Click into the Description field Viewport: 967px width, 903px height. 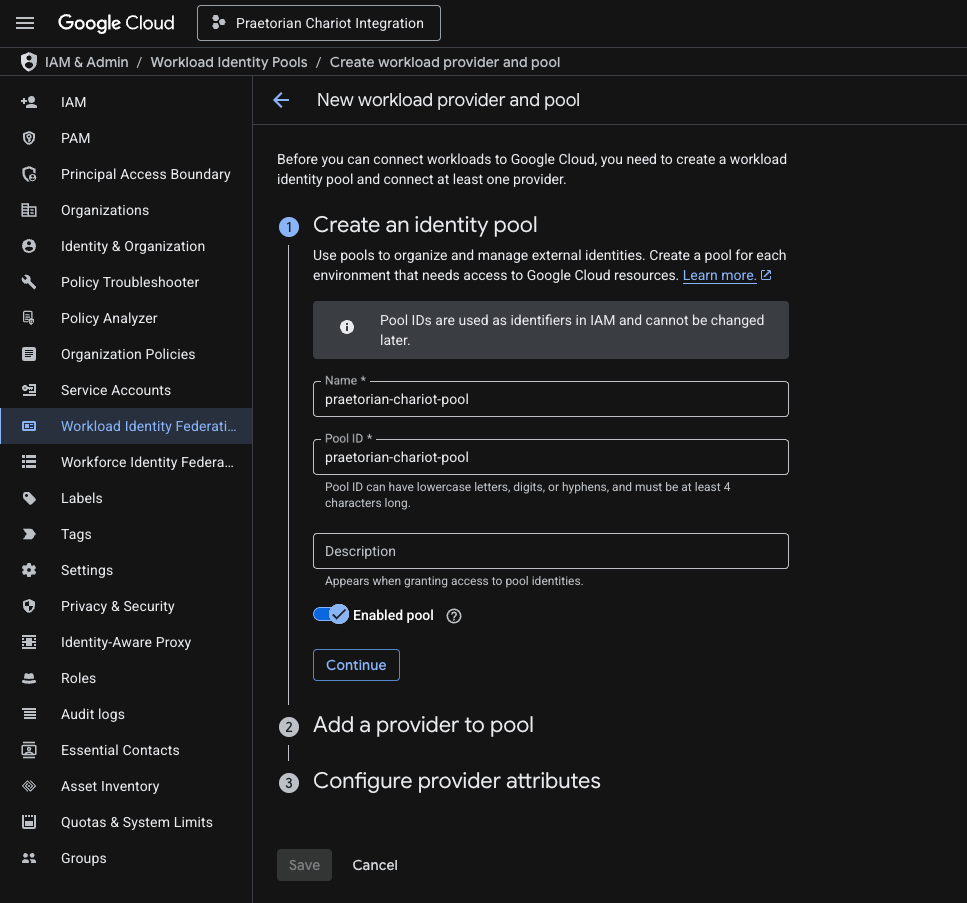(551, 551)
